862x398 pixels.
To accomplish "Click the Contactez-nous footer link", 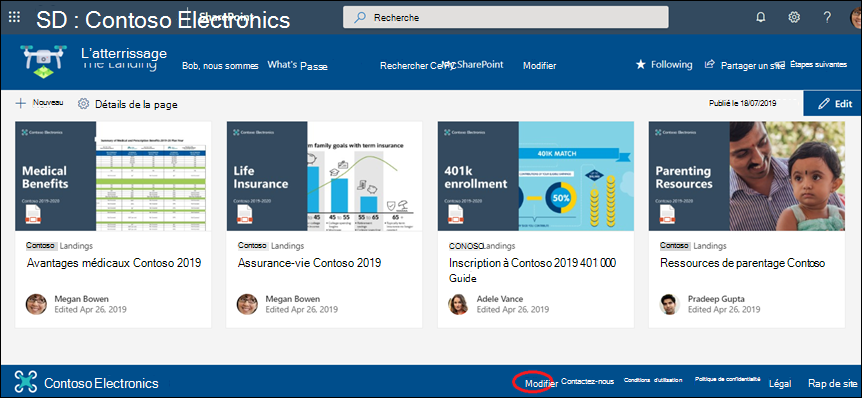I will (x=588, y=381).
